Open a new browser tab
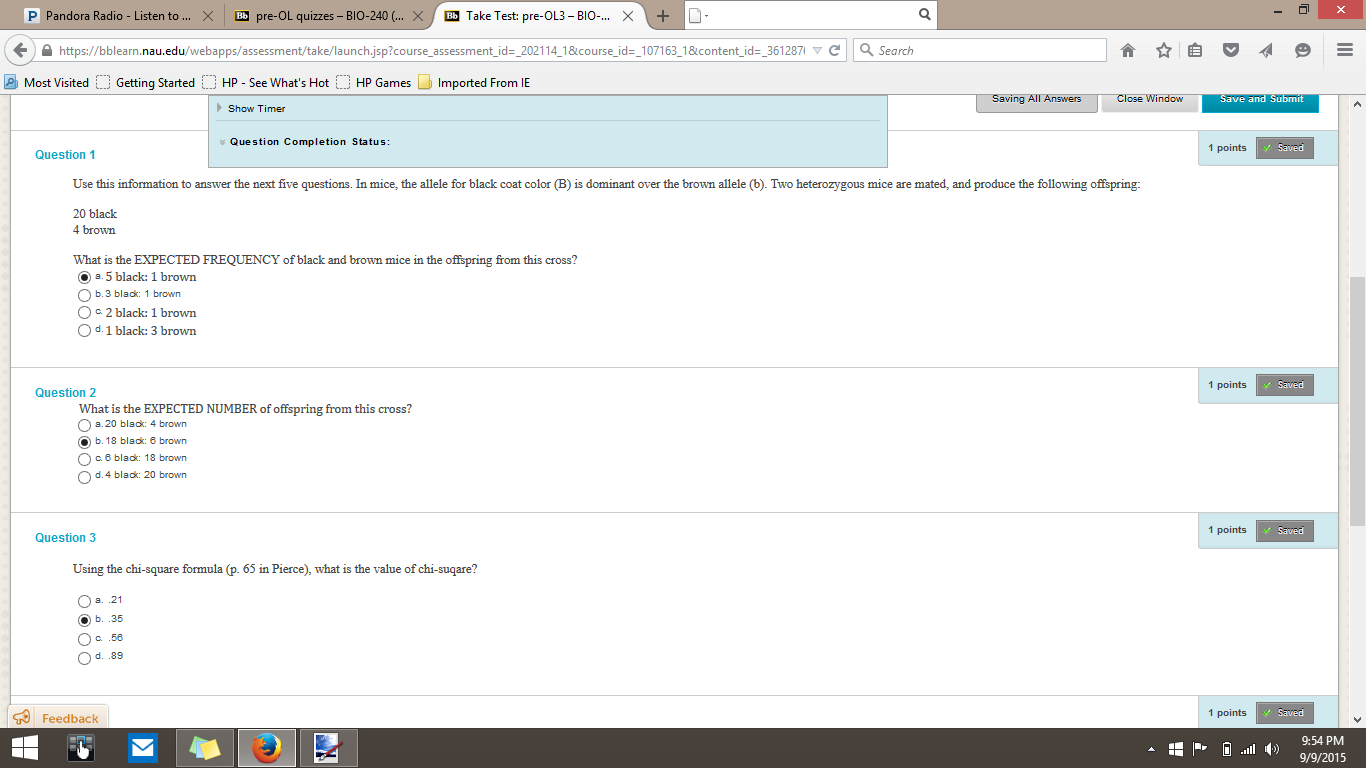The width and height of the screenshot is (1366, 768). pyautogui.click(x=662, y=16)
